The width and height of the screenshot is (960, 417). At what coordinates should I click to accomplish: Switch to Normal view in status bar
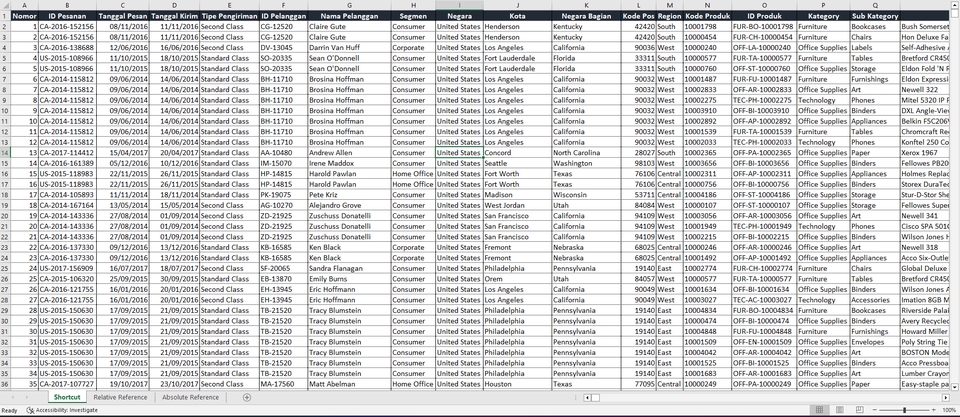(819, 410)
